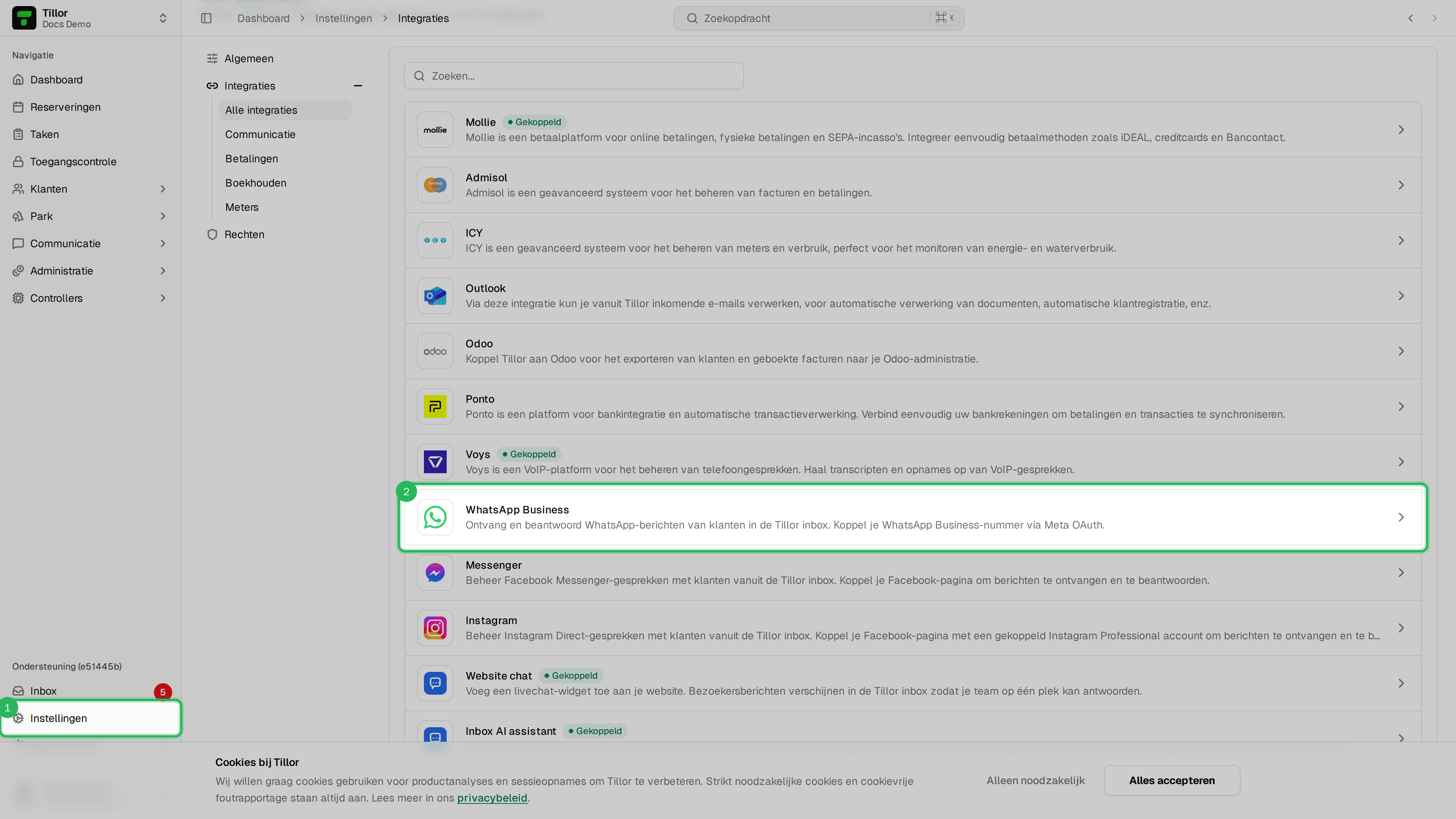Click the Odoo integration title
The height and width of the screenshot is (819, 1456).
click(x=479, y=343)
